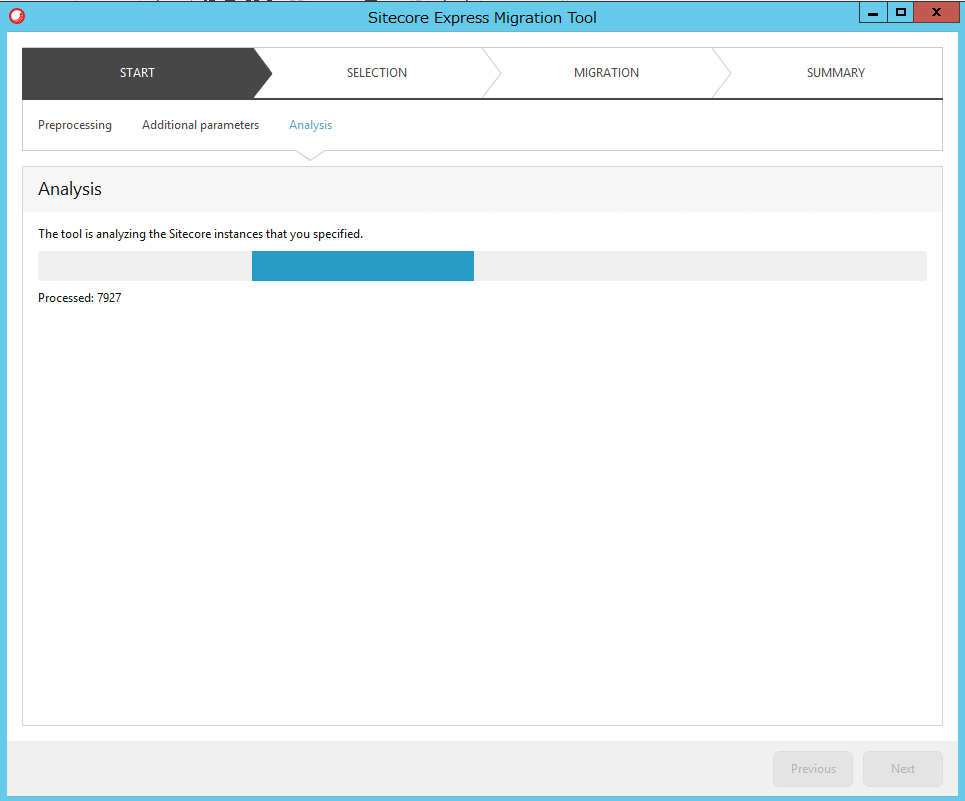Viewport: 965px width, 801px height.
Task: Open the MIGRATION wizard step
Action: pos(606,73)
